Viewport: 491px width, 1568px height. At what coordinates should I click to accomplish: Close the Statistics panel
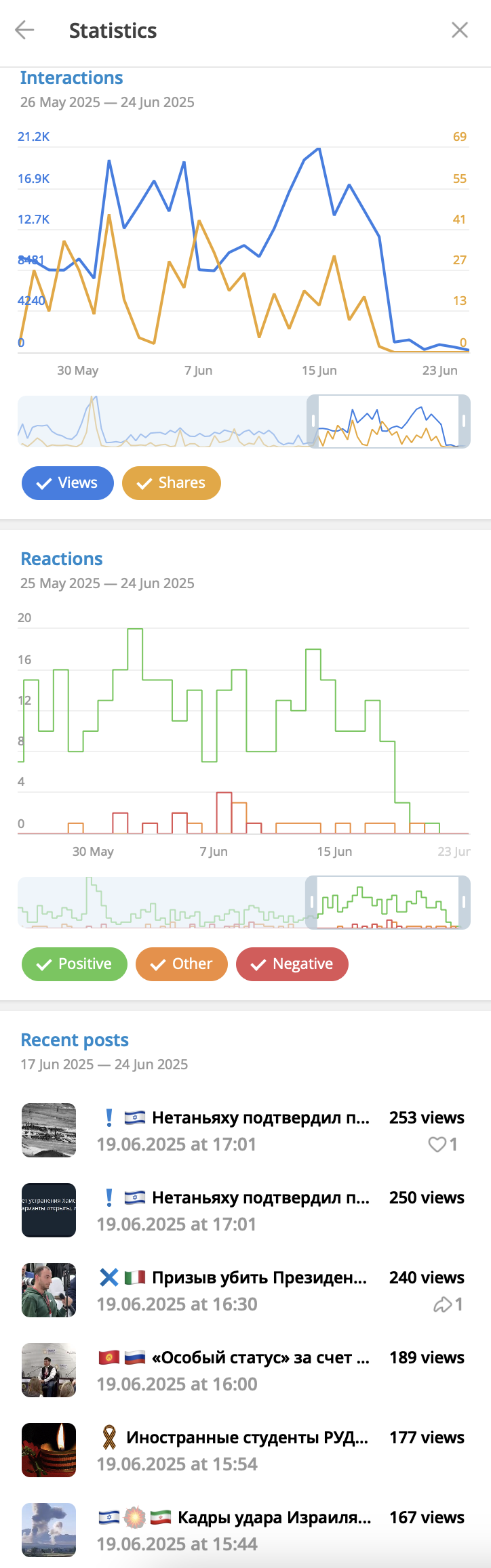click(x=460, y=30)
